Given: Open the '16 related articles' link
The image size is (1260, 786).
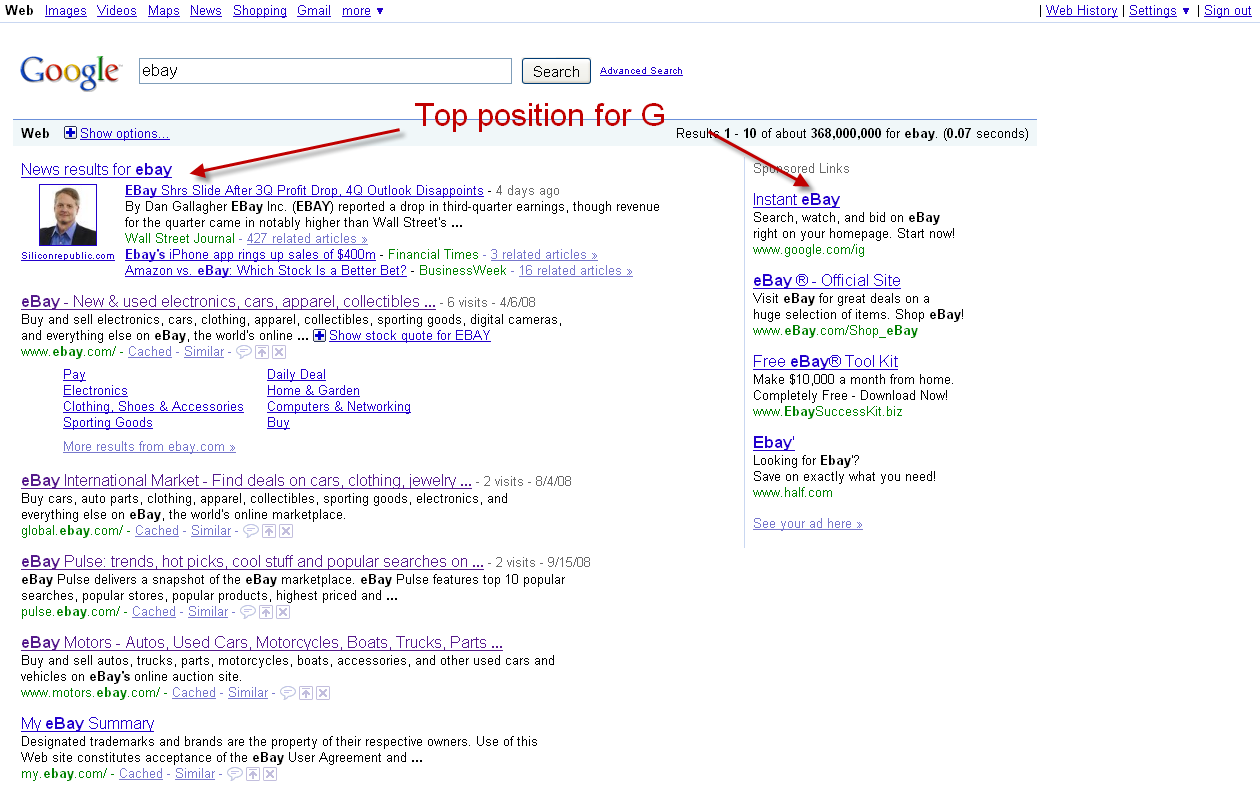Looking at the screenshot, I should tap(576, 271).
